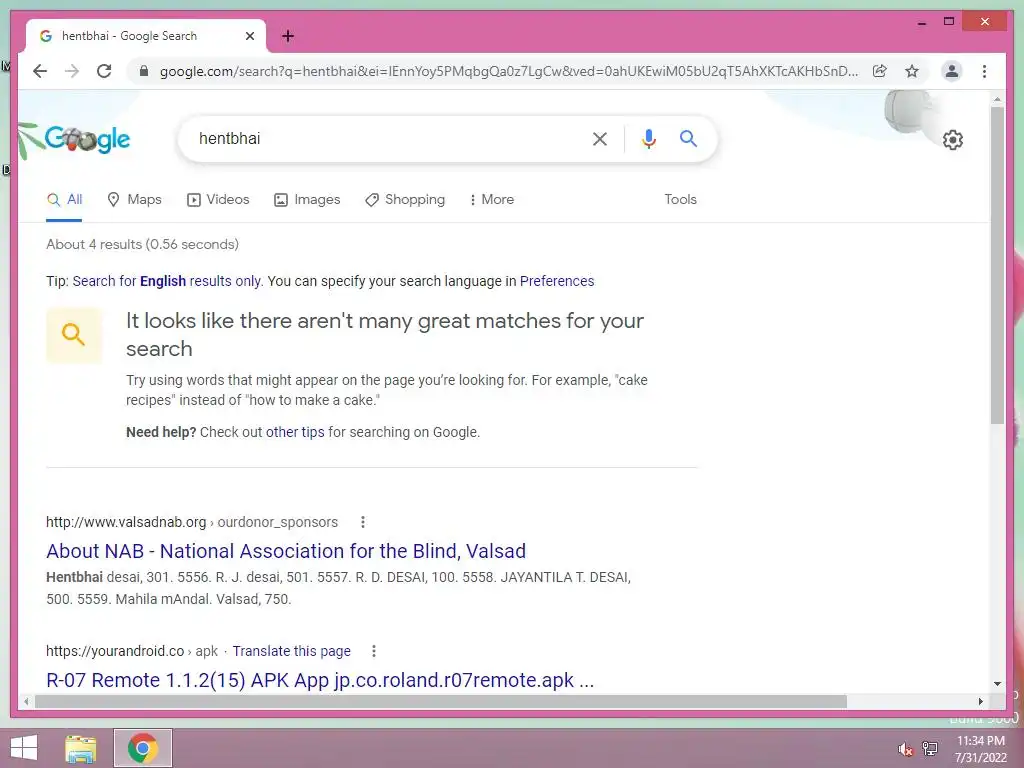Click the taskbar clock showing 11:34 PM

[980, 749]
